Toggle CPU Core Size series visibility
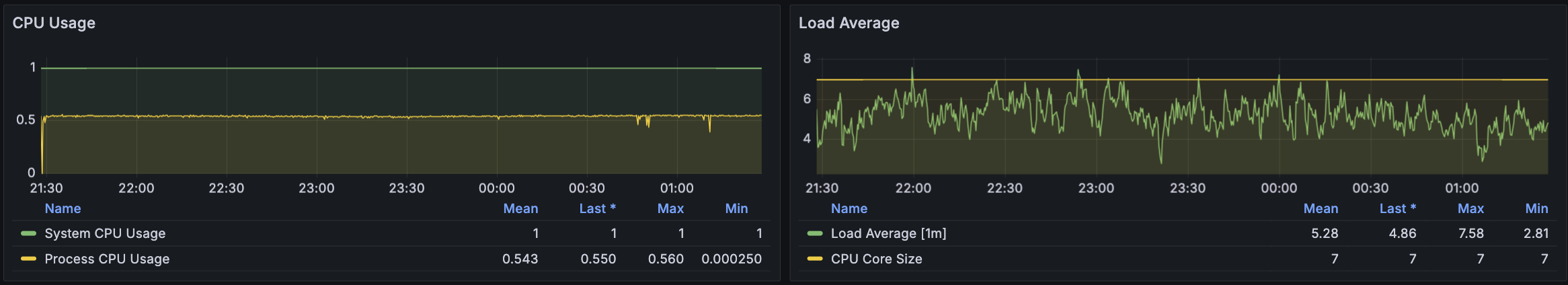The width and height of the screenshot is (1568, 285). [876, 259]
